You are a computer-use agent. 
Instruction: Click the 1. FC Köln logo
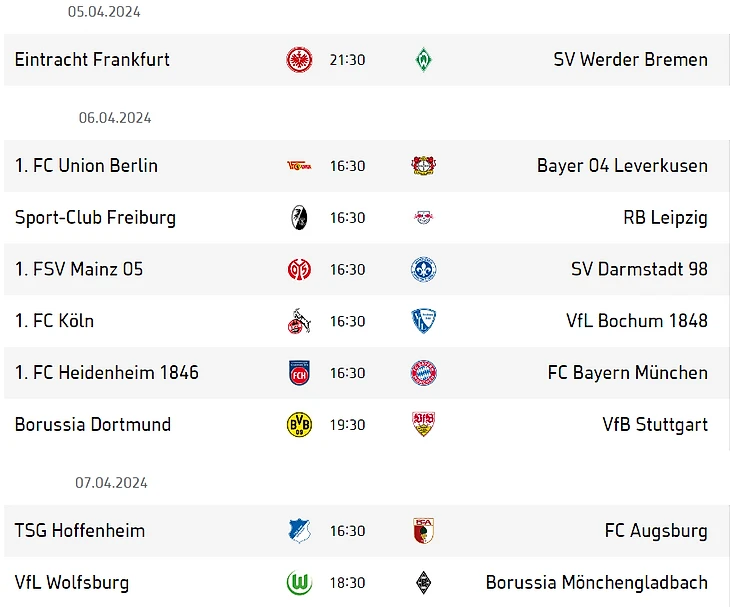tap(299, 321)
